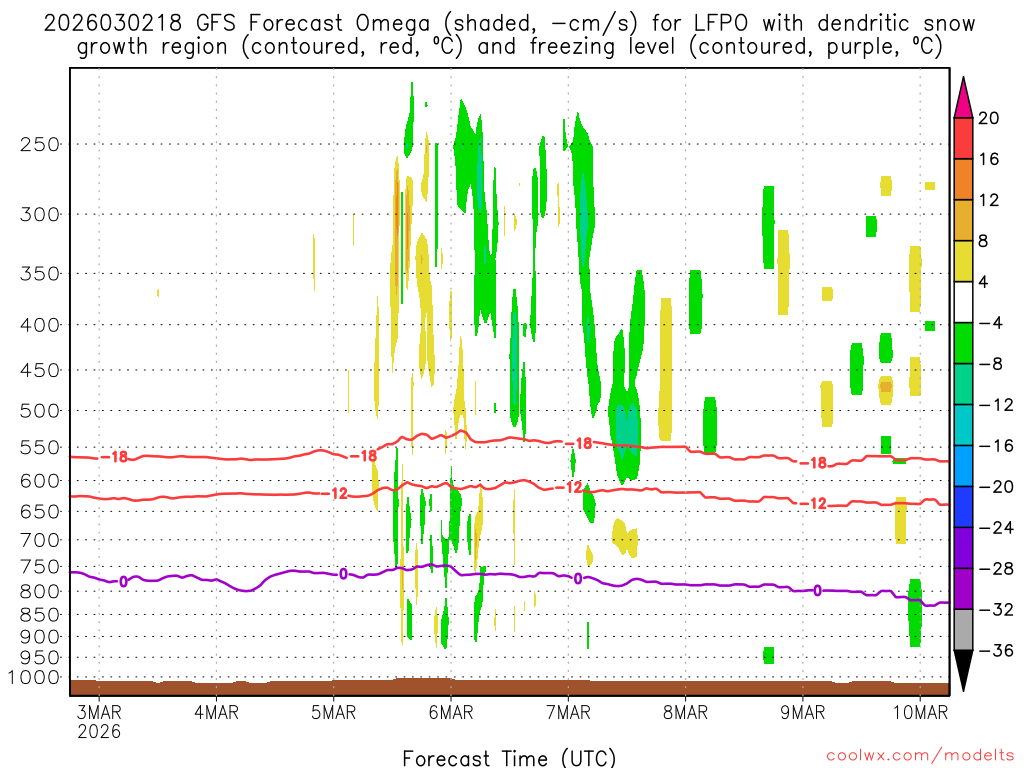Viewport: 1024px width, 768px height.
Task: Click the gray -32 to -36 colorbar segment
Action: click(963, 630)
